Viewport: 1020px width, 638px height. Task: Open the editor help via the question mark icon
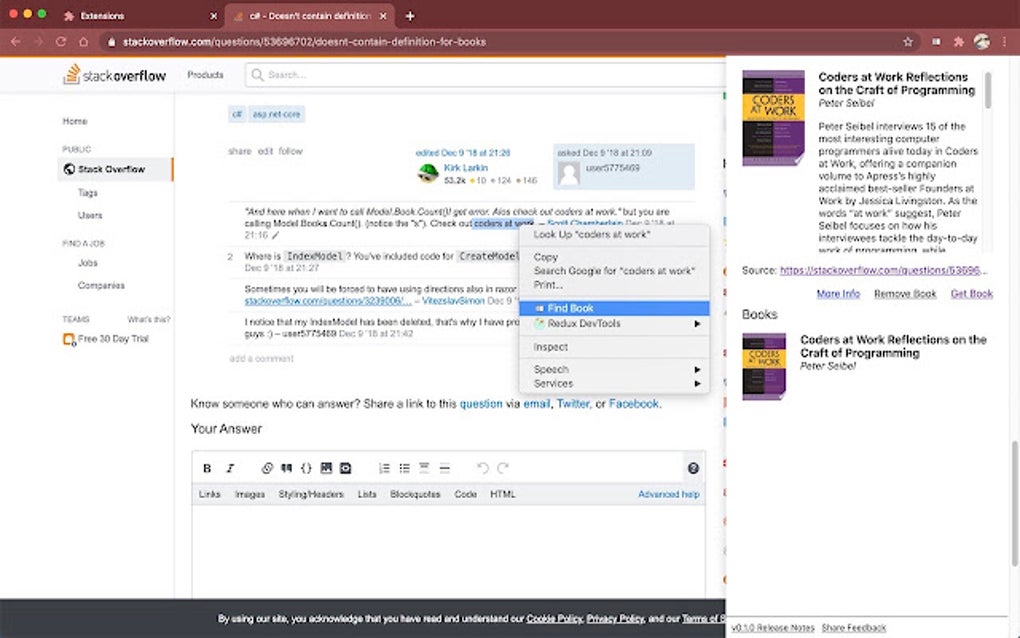click(694, 468)
